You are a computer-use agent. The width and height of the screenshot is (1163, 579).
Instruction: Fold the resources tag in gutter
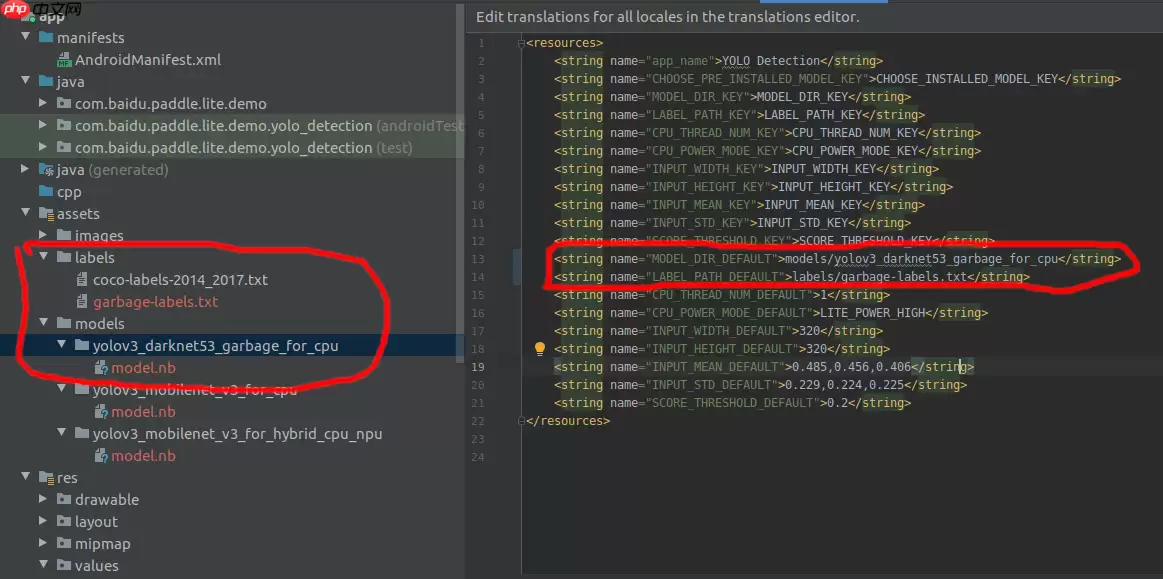coord(521,43)
